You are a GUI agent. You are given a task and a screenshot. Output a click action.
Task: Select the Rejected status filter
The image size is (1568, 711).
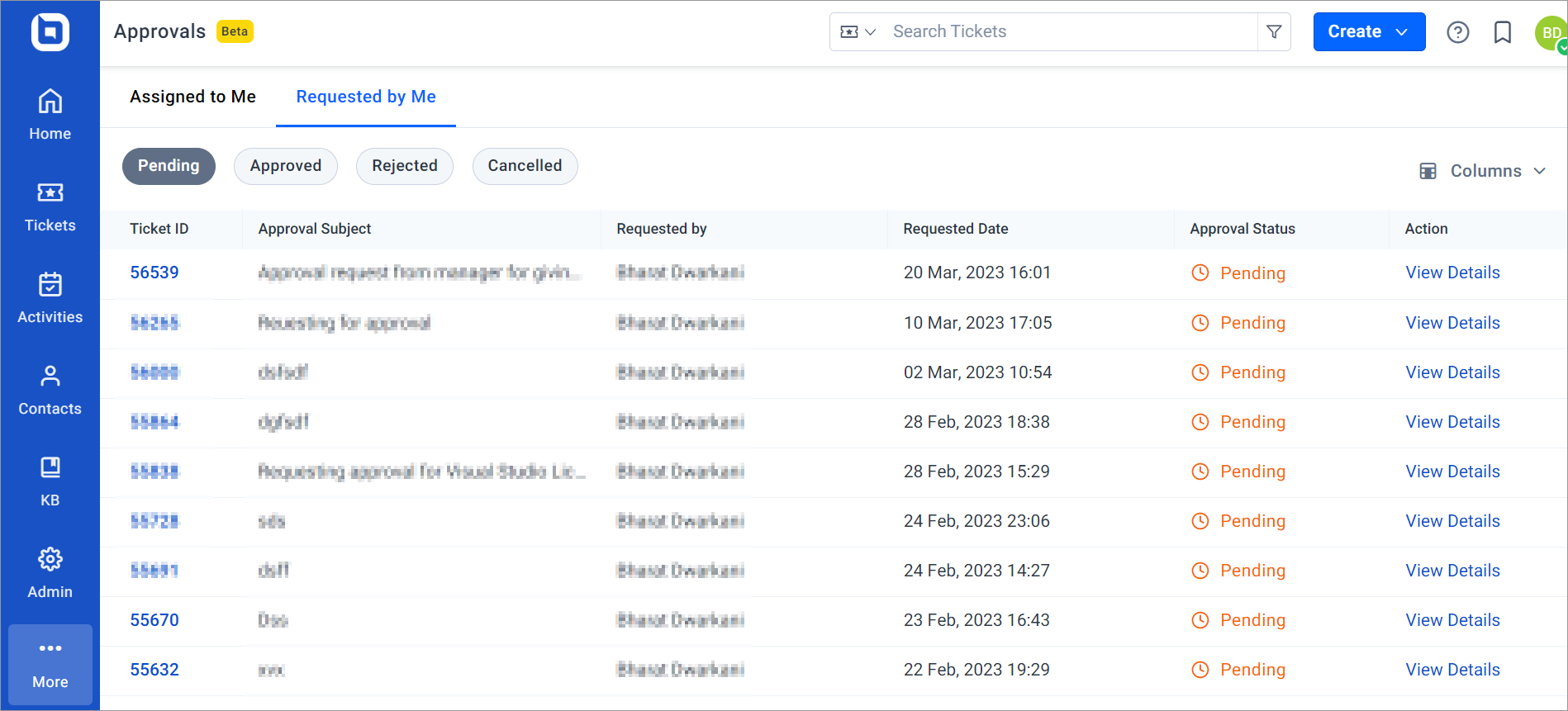pyautogui.click(x=405, y=166)
